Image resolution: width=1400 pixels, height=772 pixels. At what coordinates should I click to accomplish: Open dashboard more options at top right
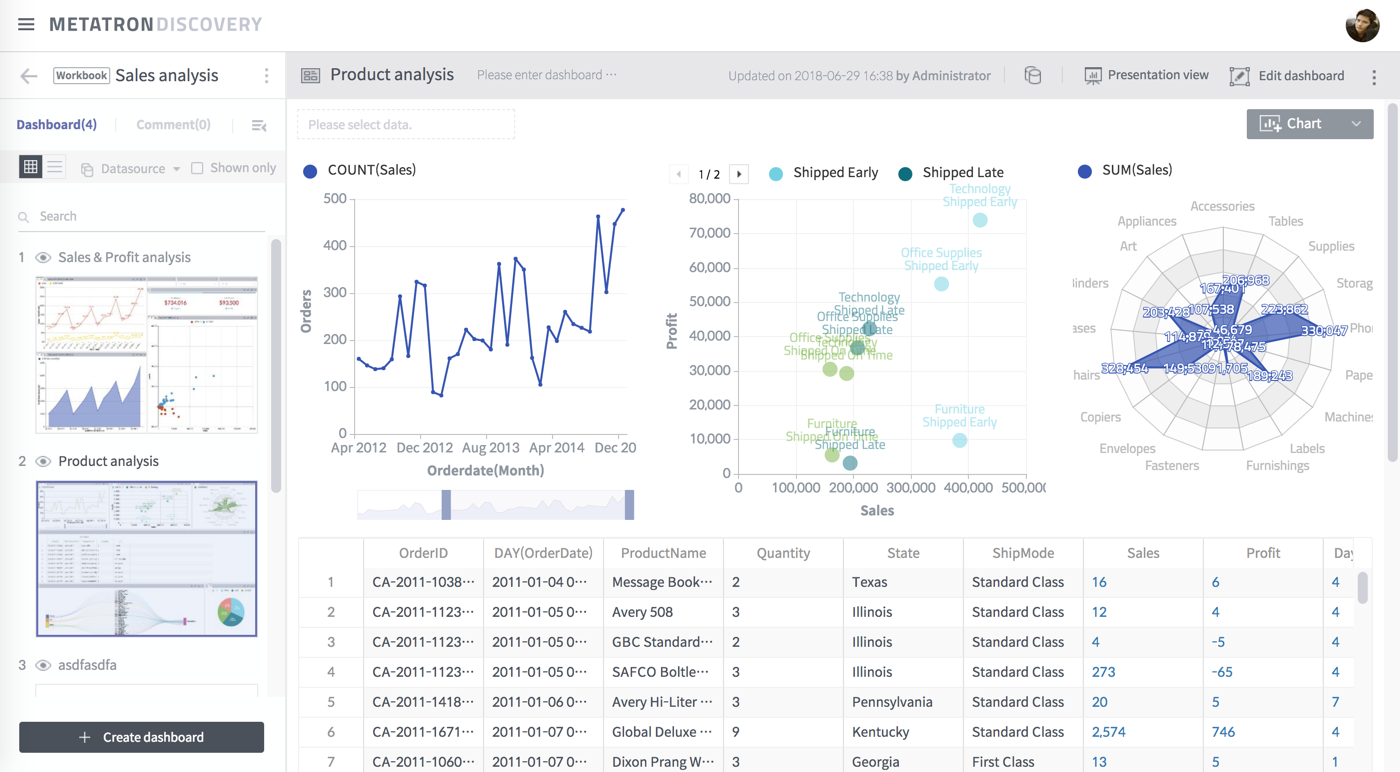coord(1374,76)
